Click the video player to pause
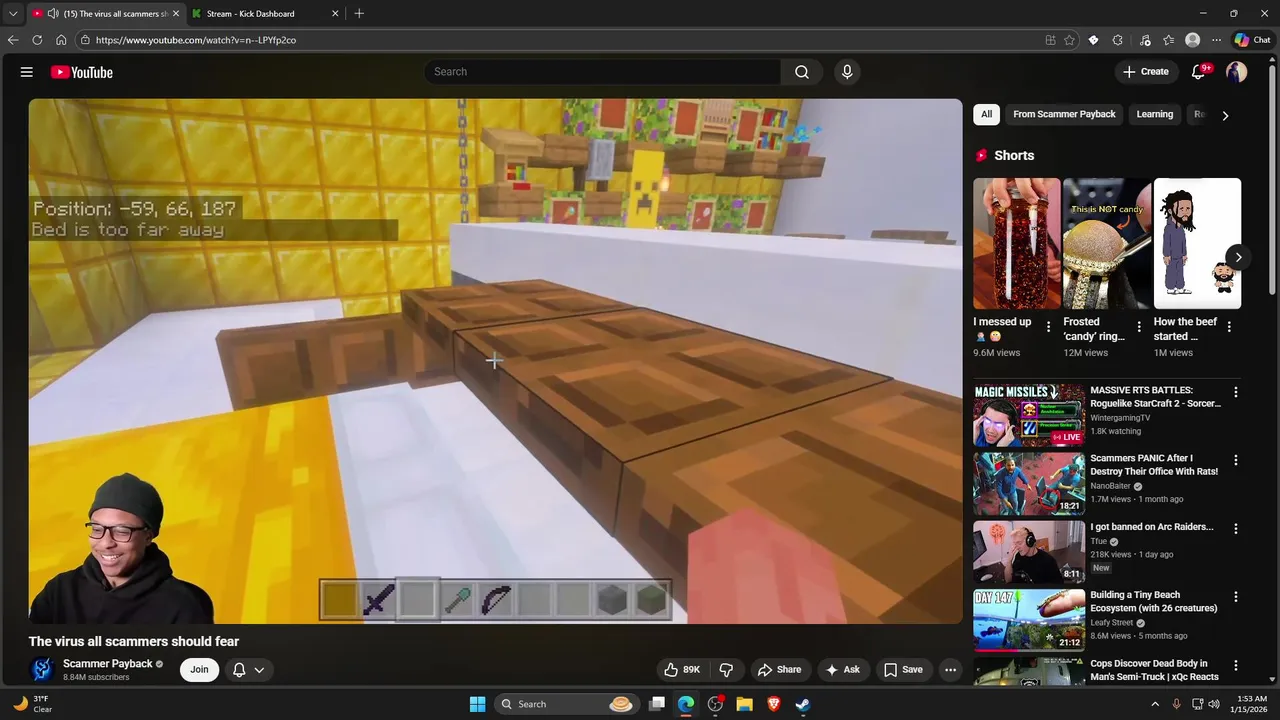The image size is (1280, 720). 495,360
